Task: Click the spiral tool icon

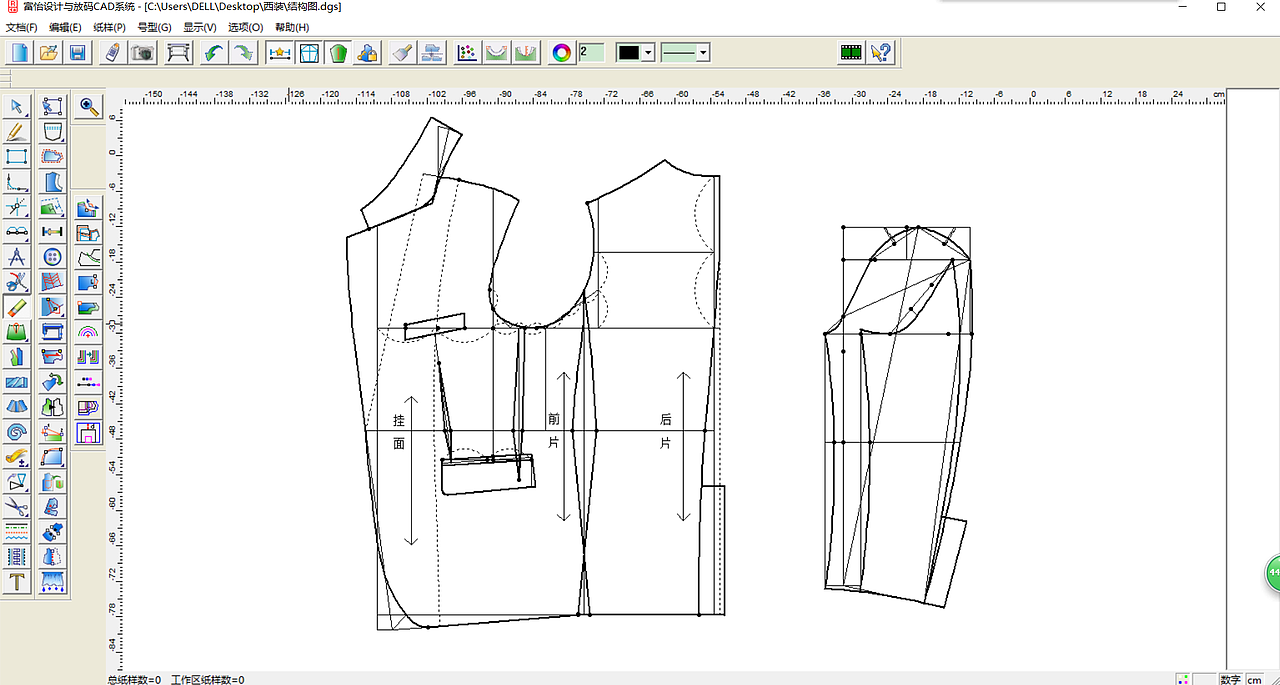Action: click(16, 432)
